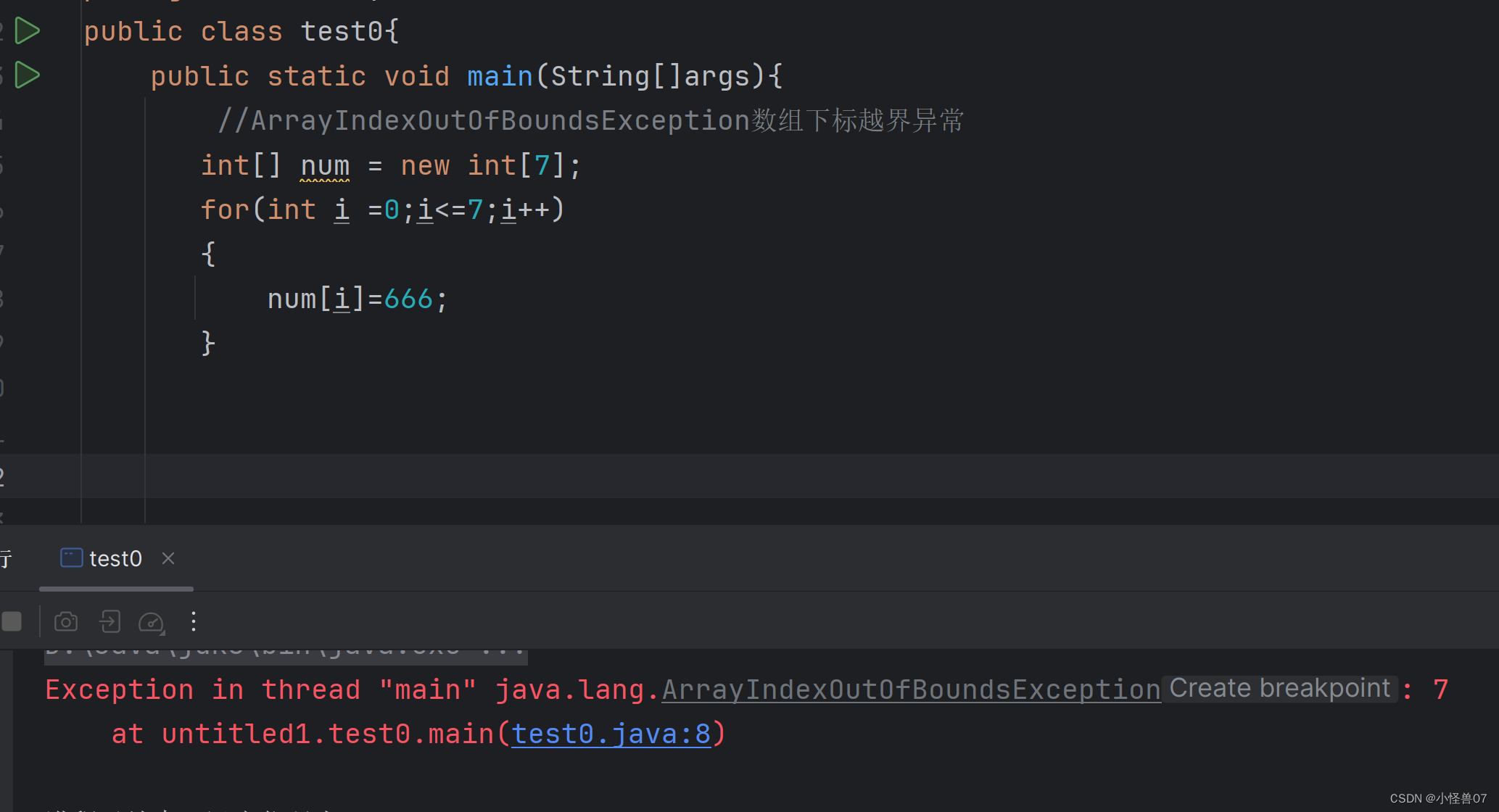This screenshot has width=1499, height=812.
Task: Open the ArrayIndexOutOfBoundsException class link
Action: coord(910,689)
